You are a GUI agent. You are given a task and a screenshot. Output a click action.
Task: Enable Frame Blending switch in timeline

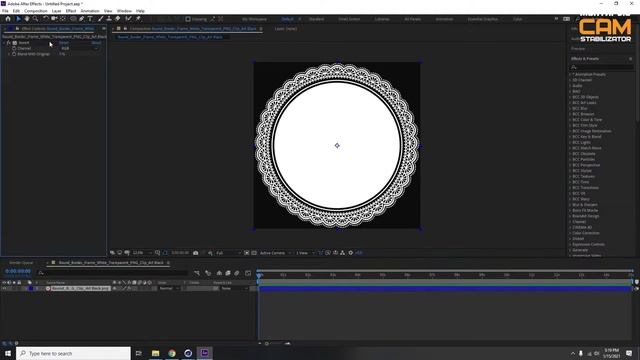(228, 273)
